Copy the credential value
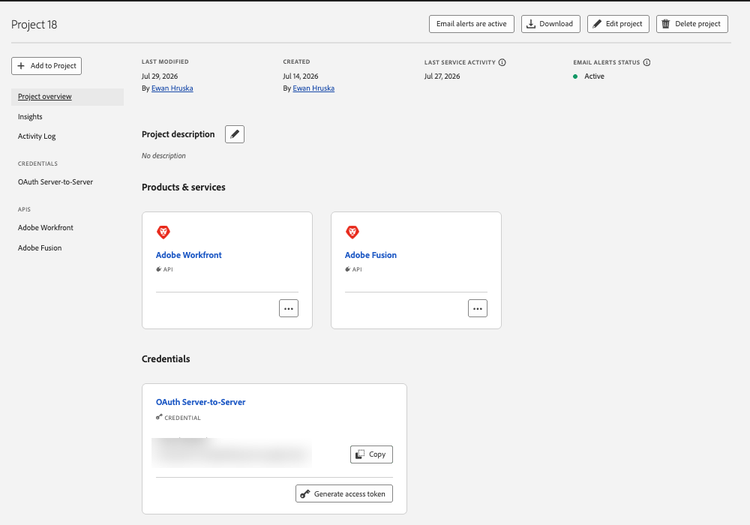This screenshot has width=750, height=525. click(371, 454)
